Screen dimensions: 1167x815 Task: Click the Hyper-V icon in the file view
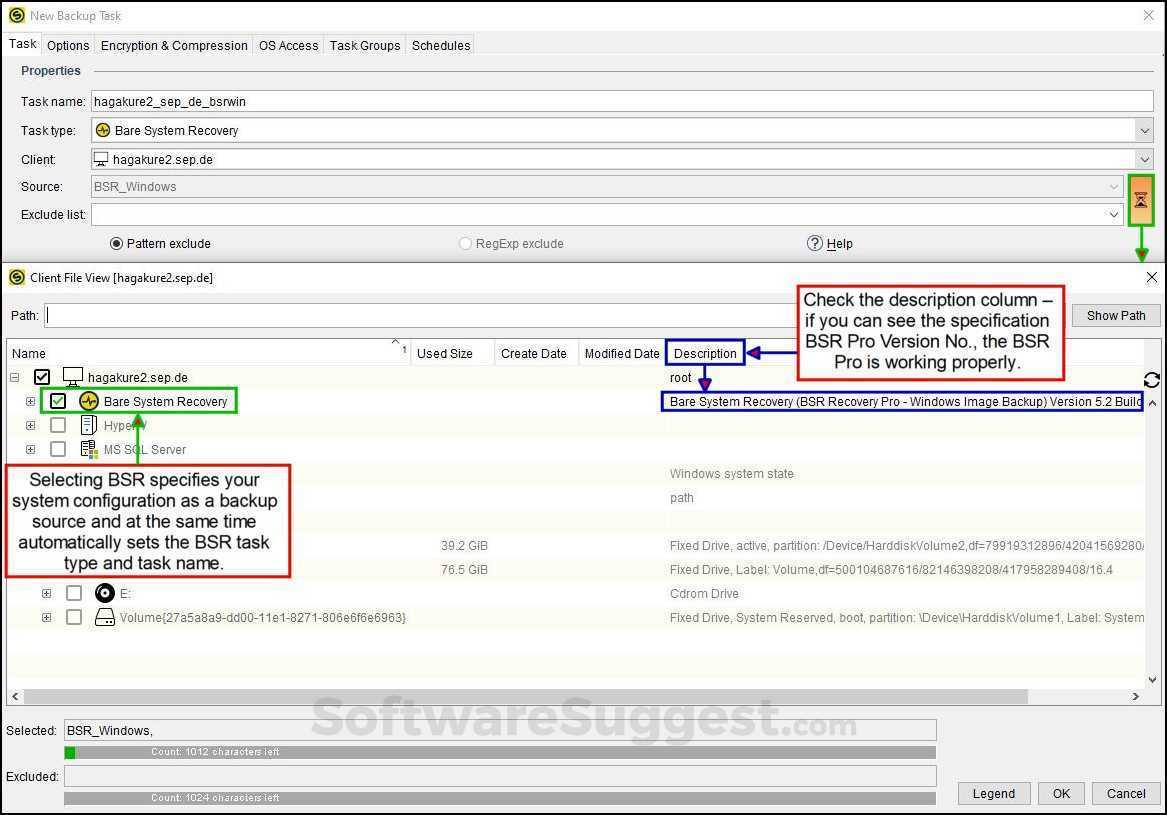tap(87, 424)
